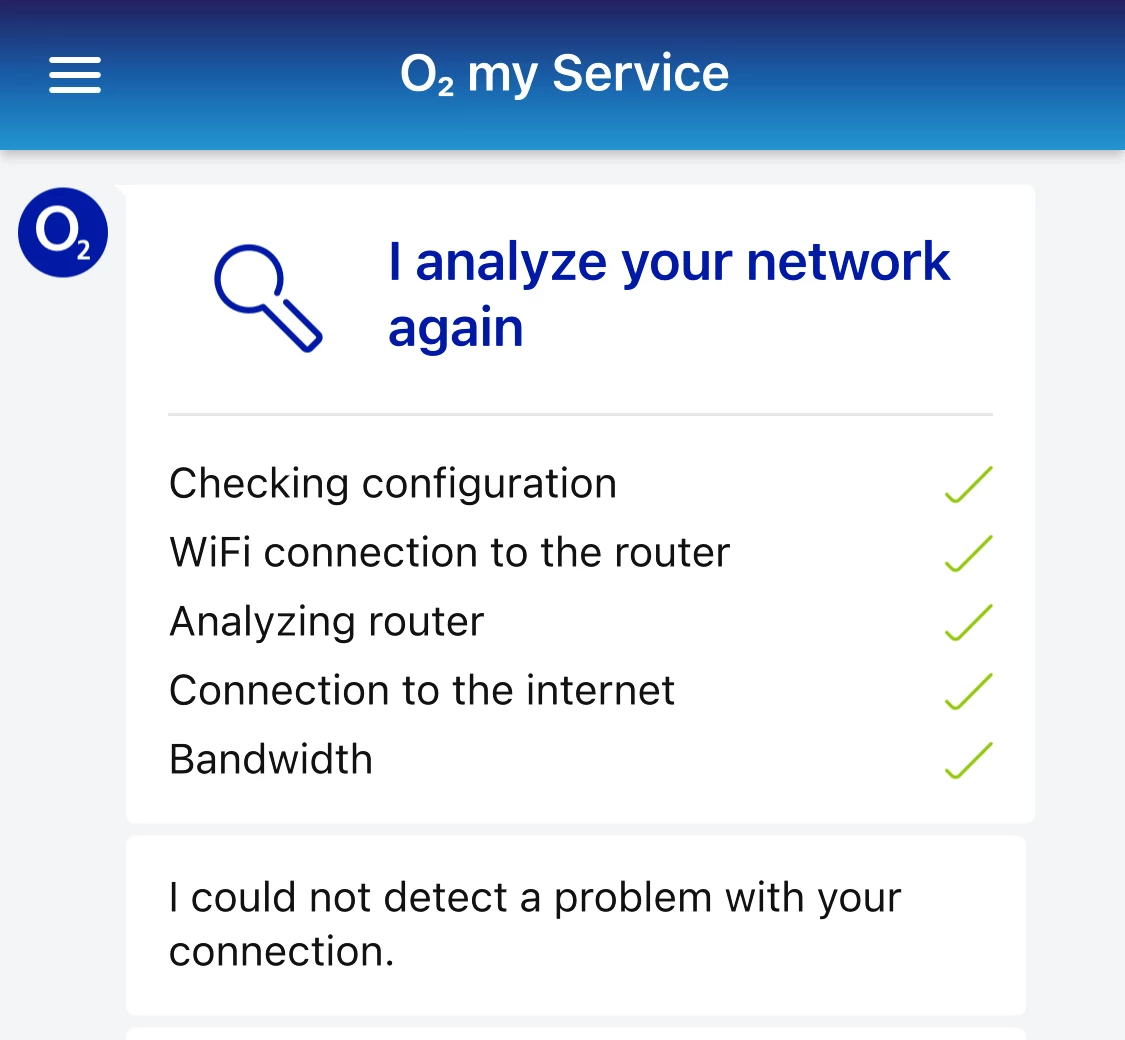The height and width of the screenshot is (1040, 1125).
Task: Tap the Bandwidth row label
Action: pyautogui.click(x=271, y=760)
